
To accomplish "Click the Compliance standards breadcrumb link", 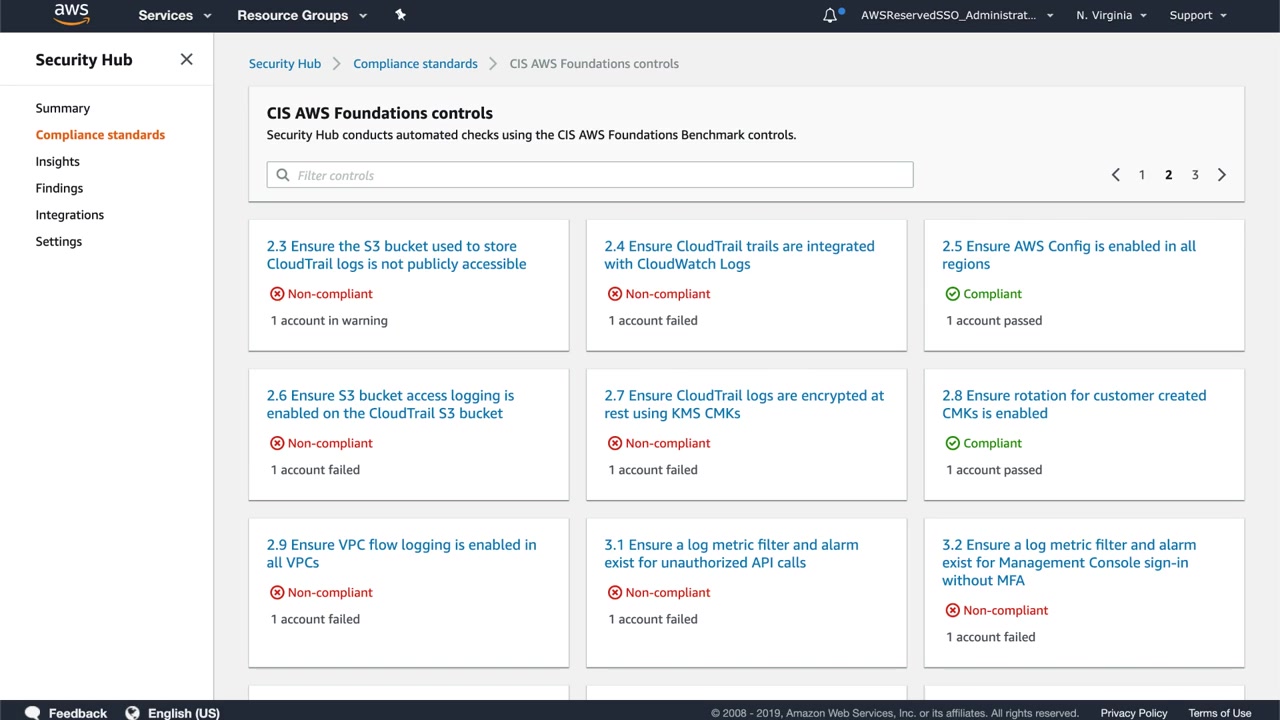I will 415,63.
